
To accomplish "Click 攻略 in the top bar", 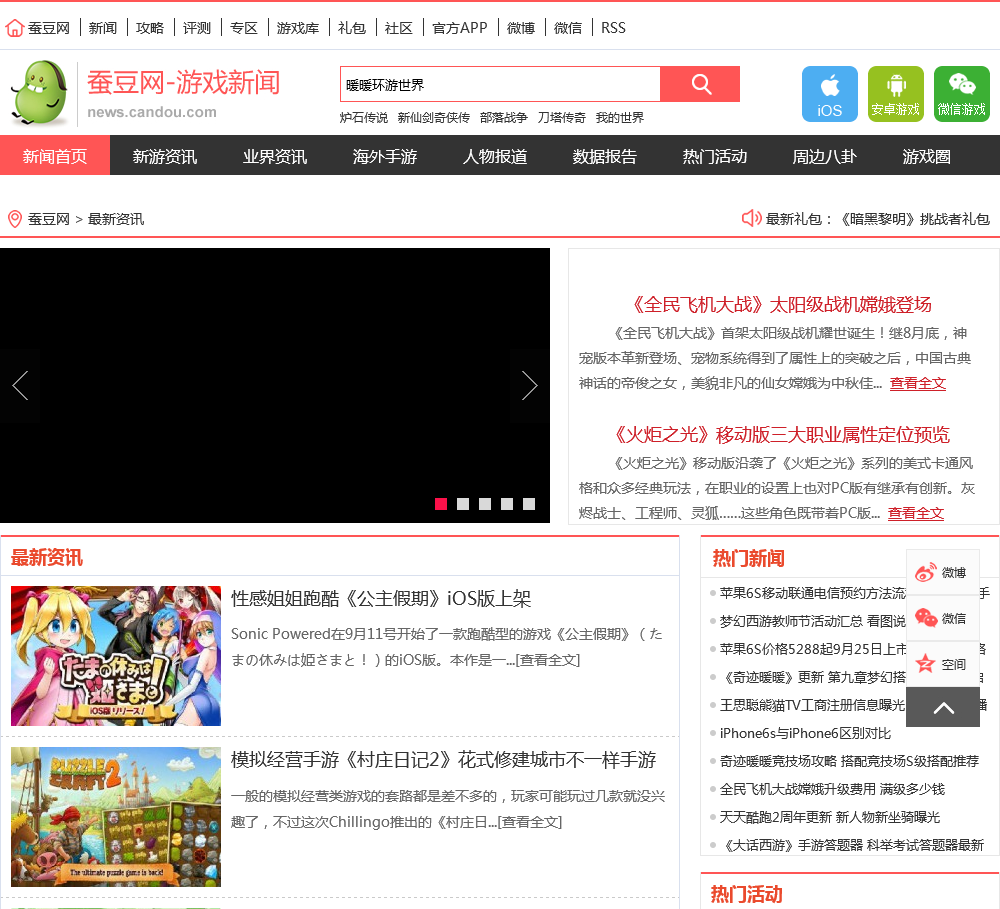I will point(150,28).
